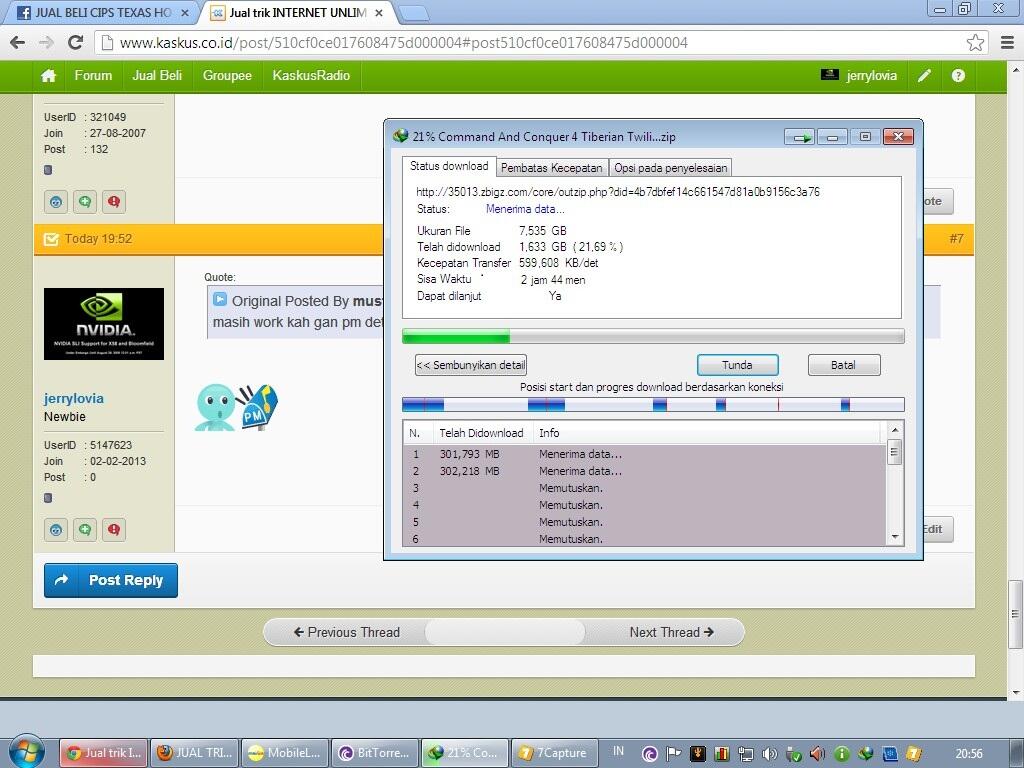
Task: Click the green arrow button in download titlebar
Action: pyautogui.click(x=800, y=137)
